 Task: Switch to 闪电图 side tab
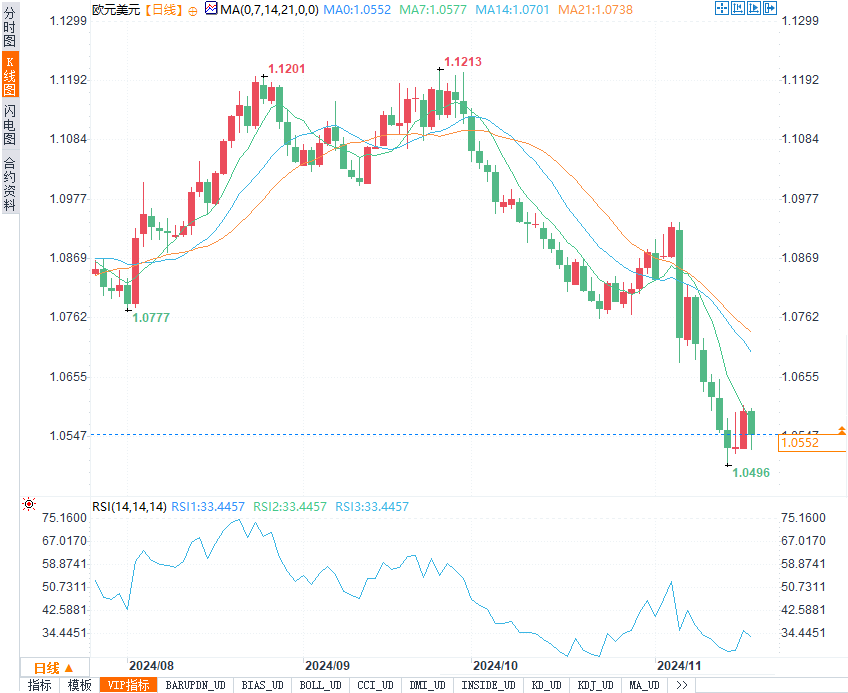[9, 124]
